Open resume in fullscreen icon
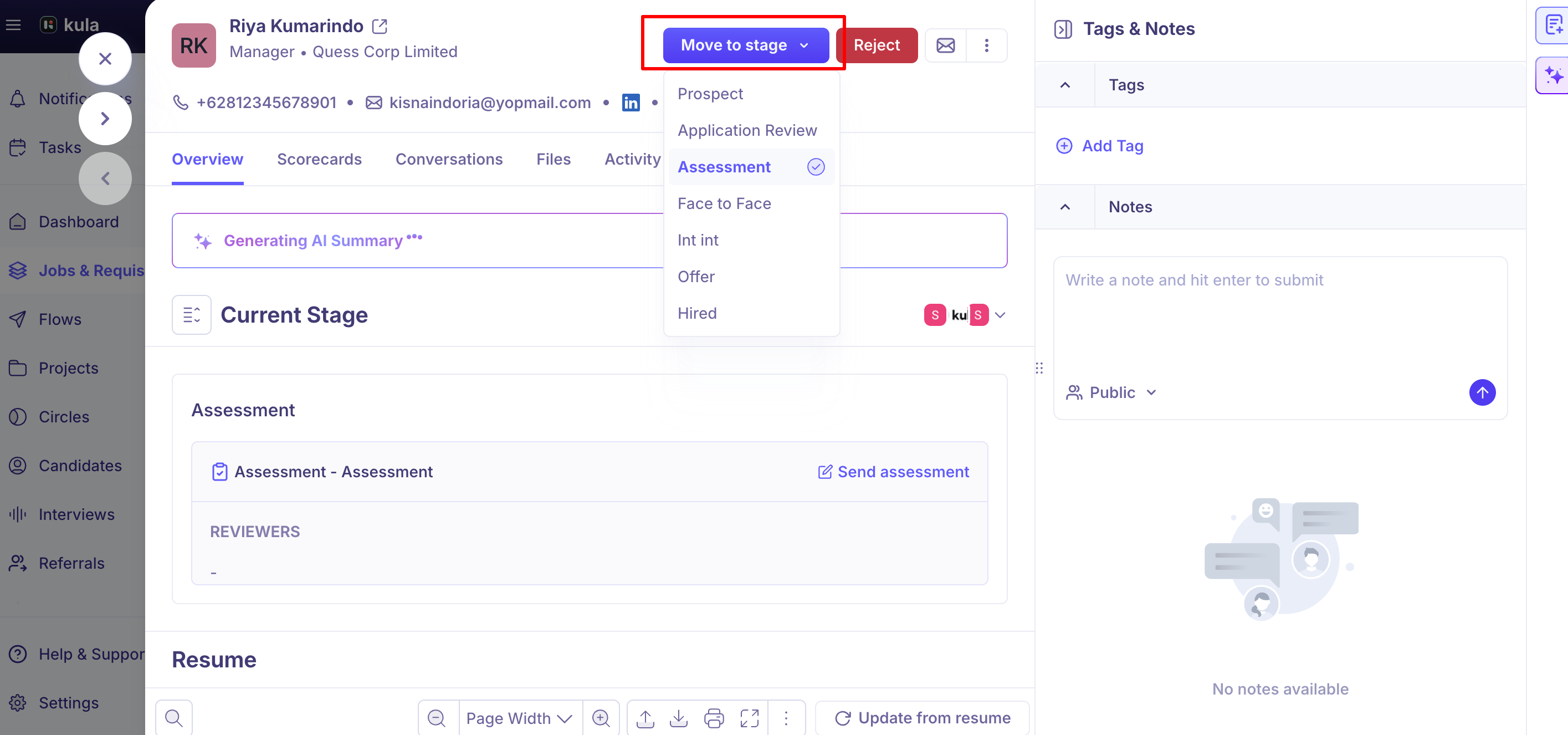This screenshot has height=735, width=1568. 749,718
